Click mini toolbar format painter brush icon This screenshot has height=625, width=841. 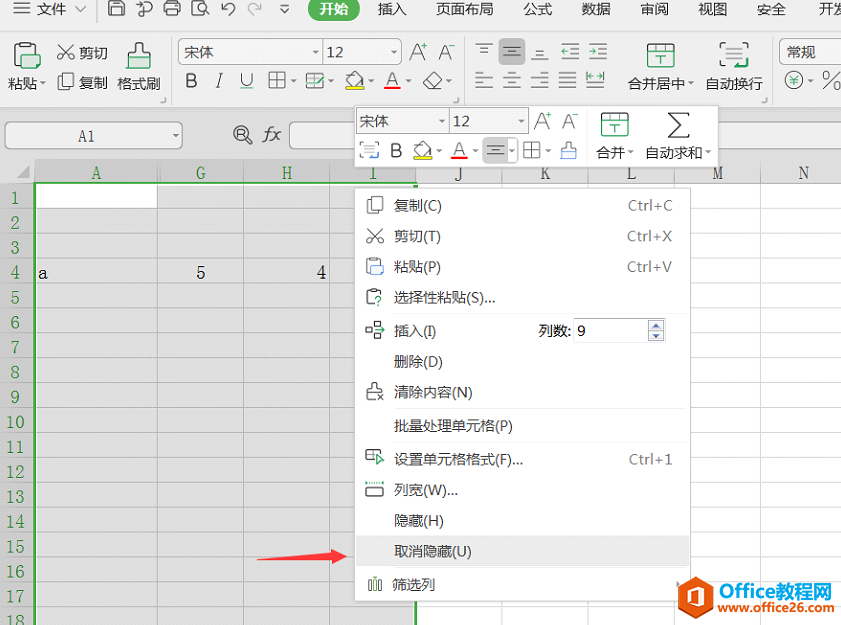tap(569, 150)
